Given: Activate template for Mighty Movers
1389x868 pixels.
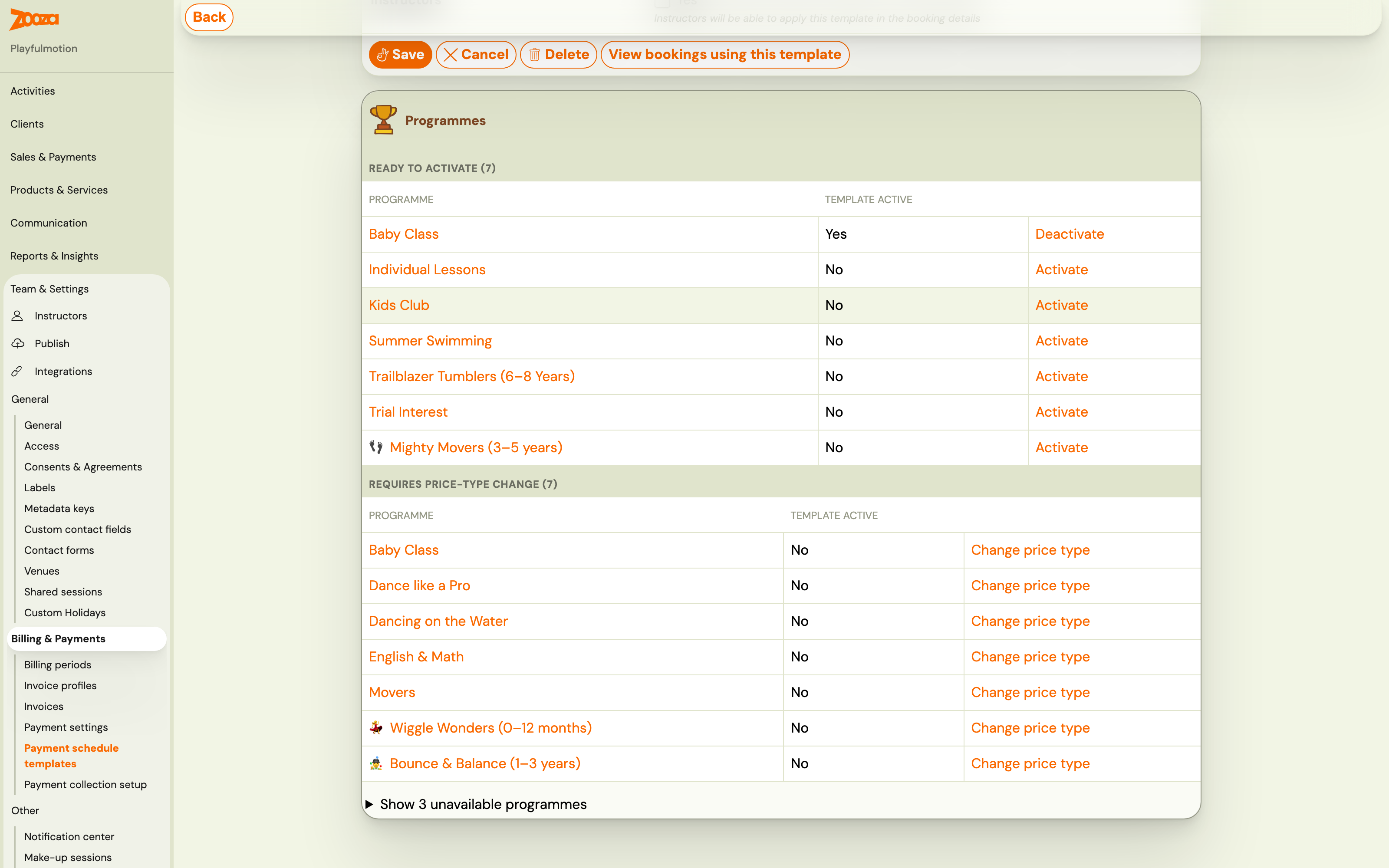Looking at the screenshot, I should [1061, 447].
